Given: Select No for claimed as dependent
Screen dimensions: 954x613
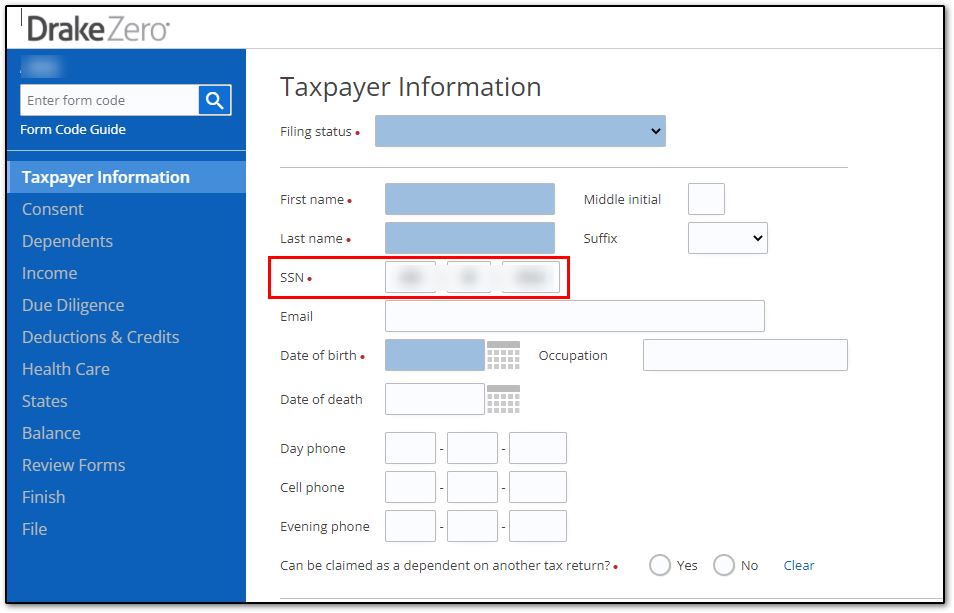Looking at the screenshot, I should click(x=724, y=565).
